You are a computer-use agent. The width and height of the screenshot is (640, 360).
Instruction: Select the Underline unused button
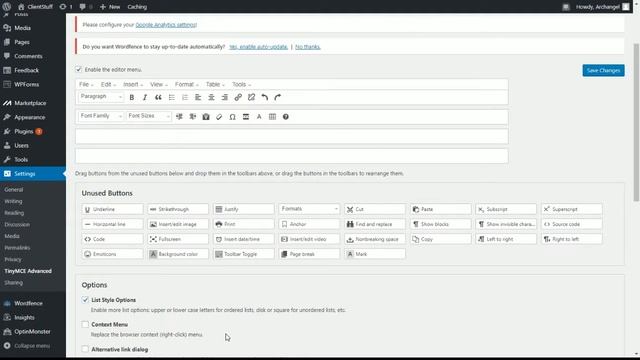click(112, 209)
